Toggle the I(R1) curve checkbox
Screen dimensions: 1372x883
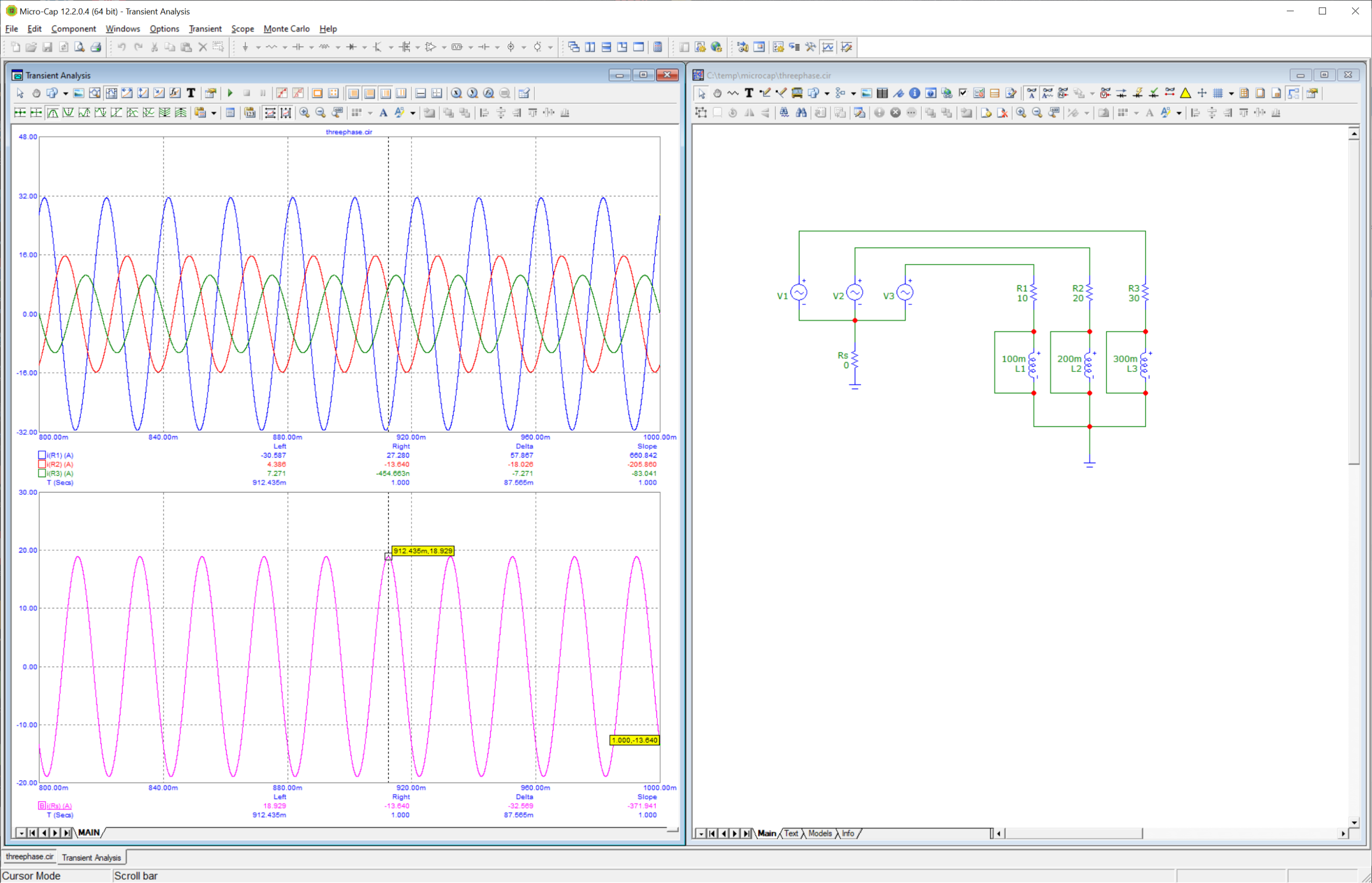[42, 455]
